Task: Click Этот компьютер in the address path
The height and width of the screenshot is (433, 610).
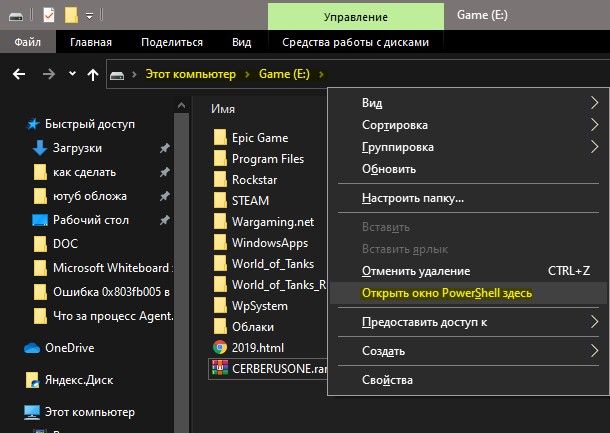Action: 191,74
